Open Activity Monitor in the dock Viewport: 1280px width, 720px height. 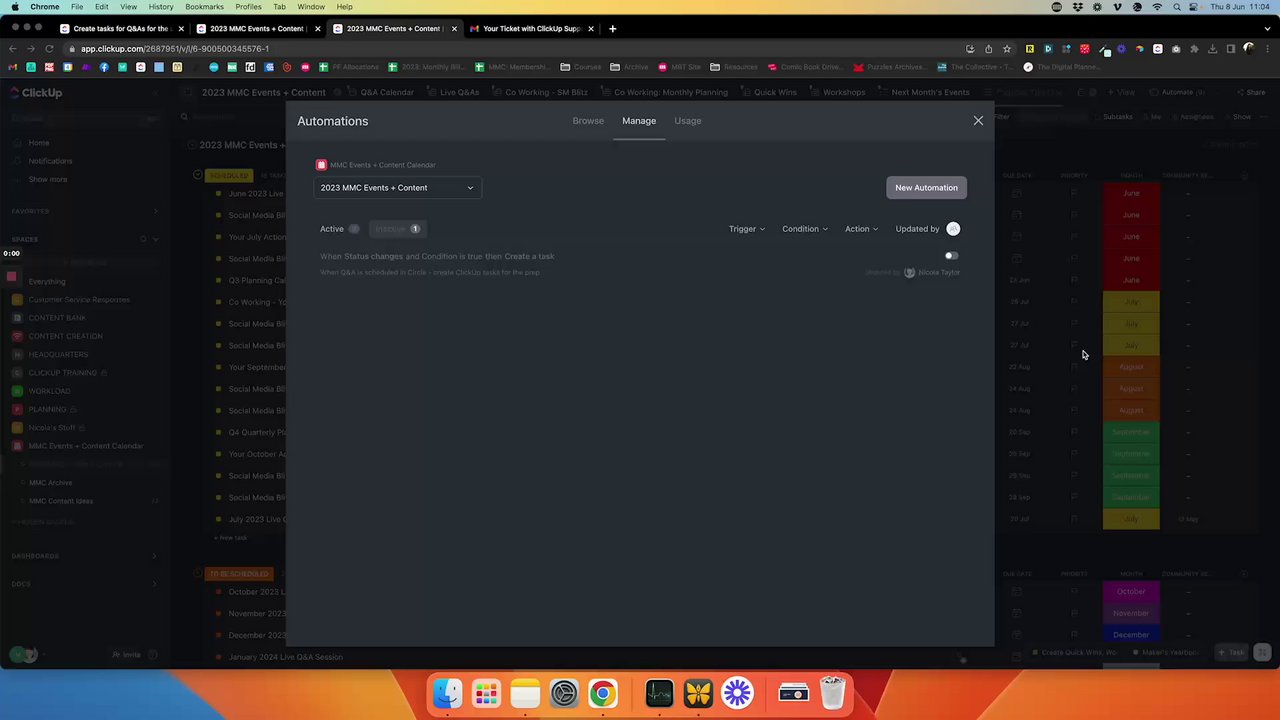tap(659, 693)
